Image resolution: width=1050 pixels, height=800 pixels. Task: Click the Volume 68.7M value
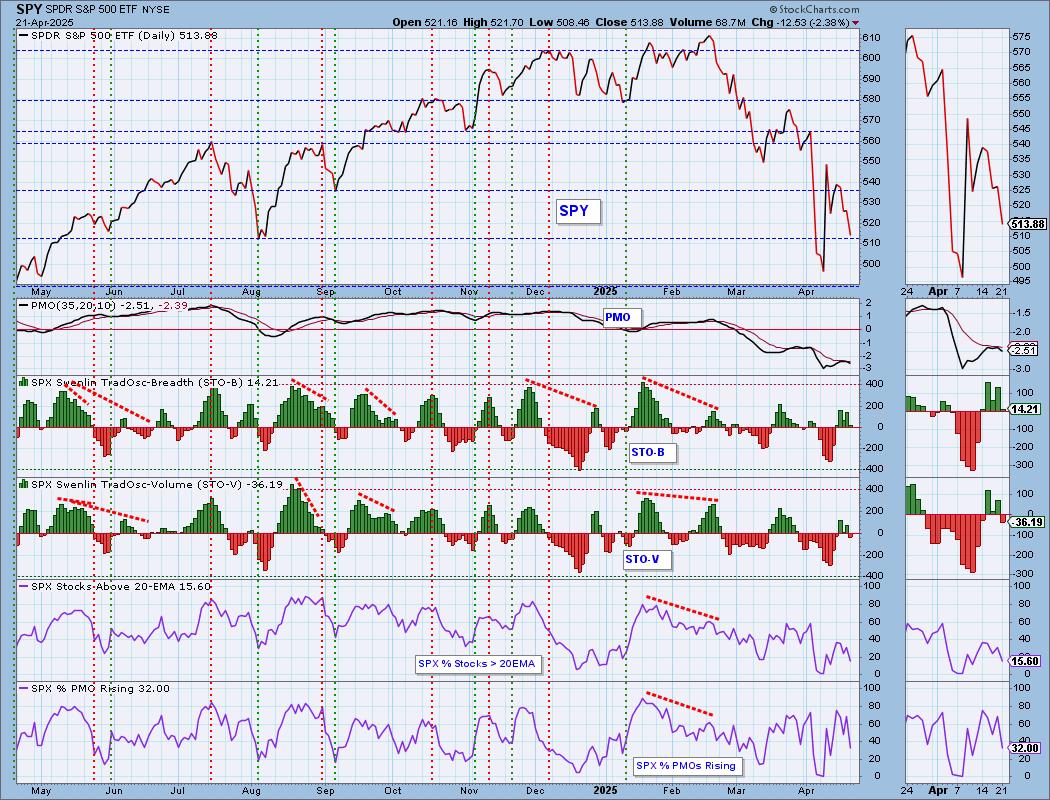707,22
